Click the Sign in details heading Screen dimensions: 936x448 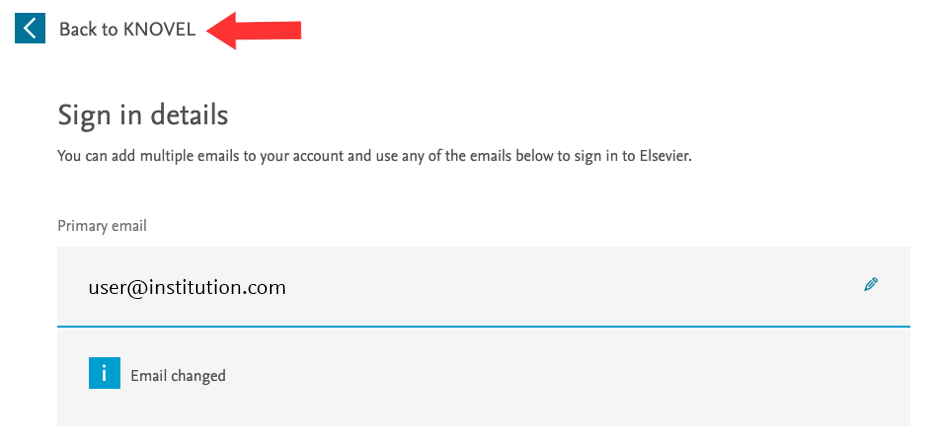click(x=143, y=115)
